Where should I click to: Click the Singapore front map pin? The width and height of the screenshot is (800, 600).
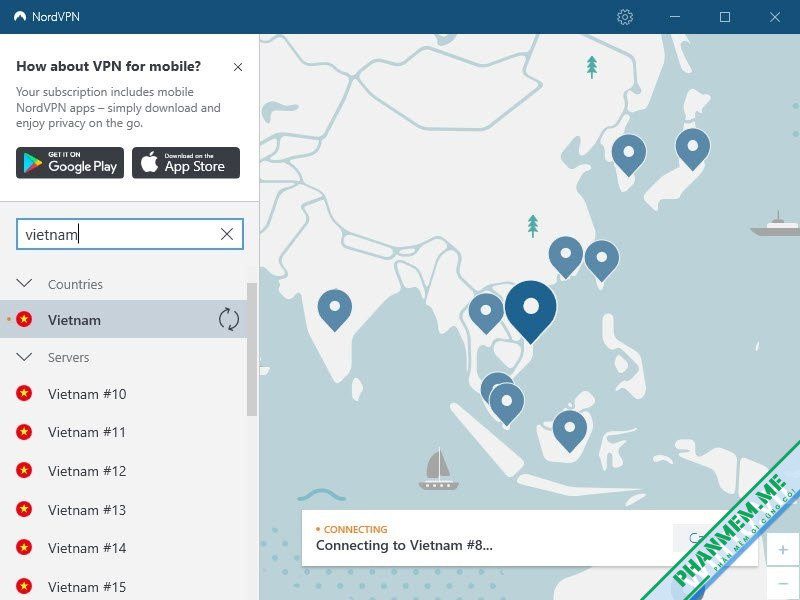[507, 405]
